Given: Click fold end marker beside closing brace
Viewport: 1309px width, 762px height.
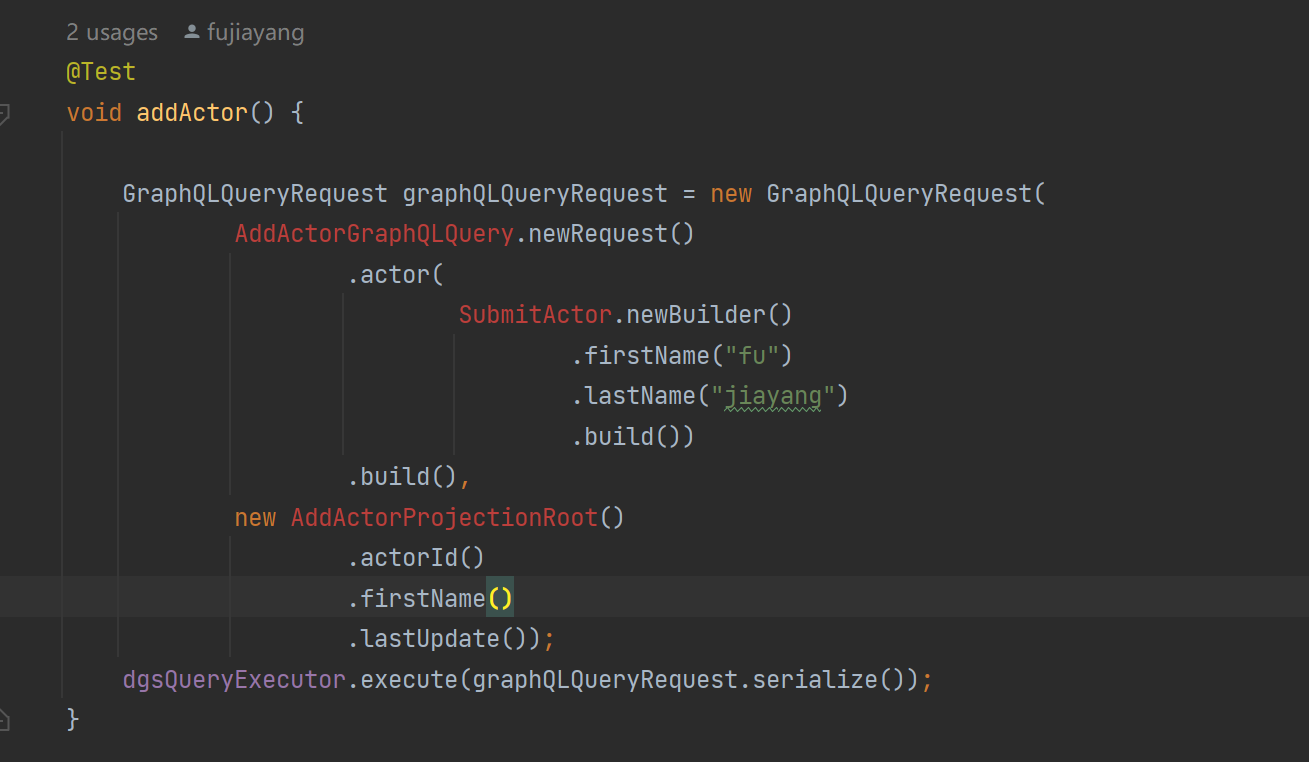Looking at the screenshot, I should [x=4, y=719].
